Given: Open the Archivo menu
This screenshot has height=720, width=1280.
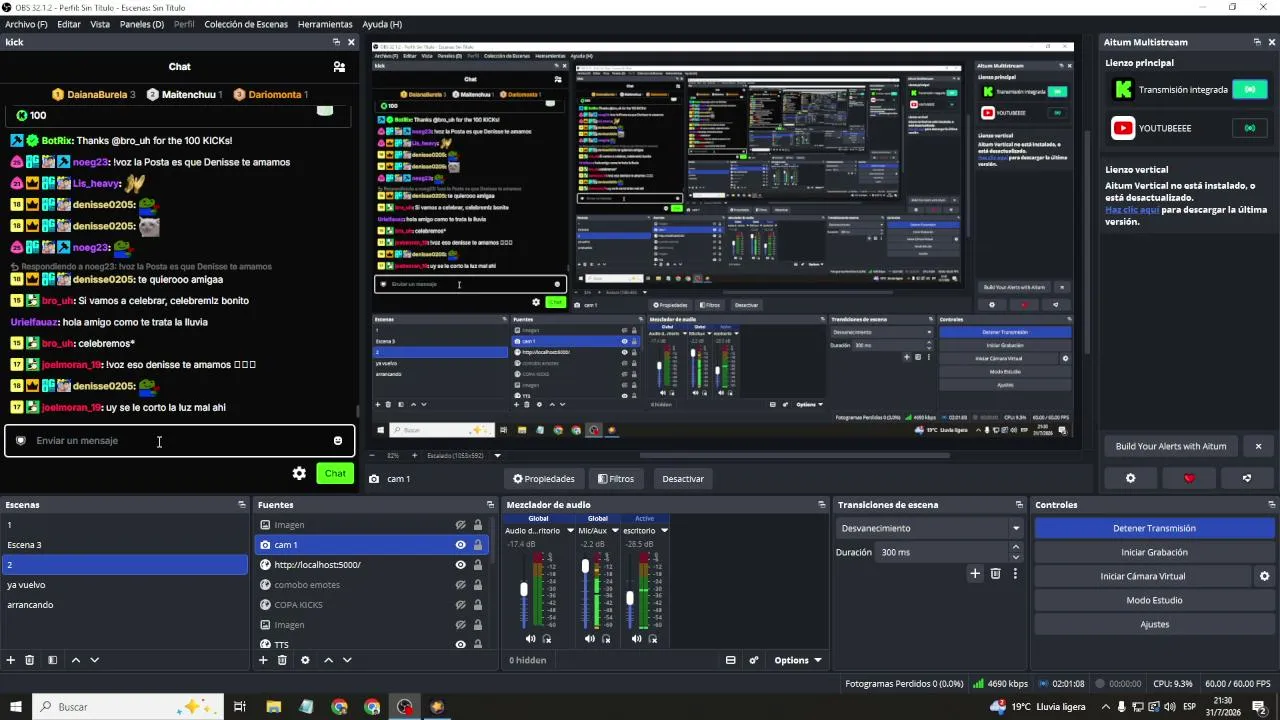Looking at the screenshot, I should coord(26,24).
